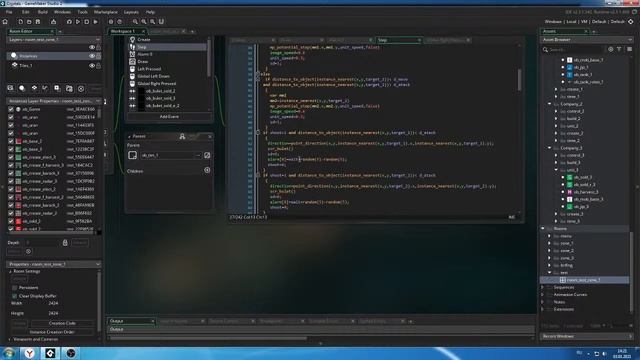The width and height of the screenshot is (640, 360).
Task: Click the Create Tile Layer icon
Action: click(x=34, y=88)
